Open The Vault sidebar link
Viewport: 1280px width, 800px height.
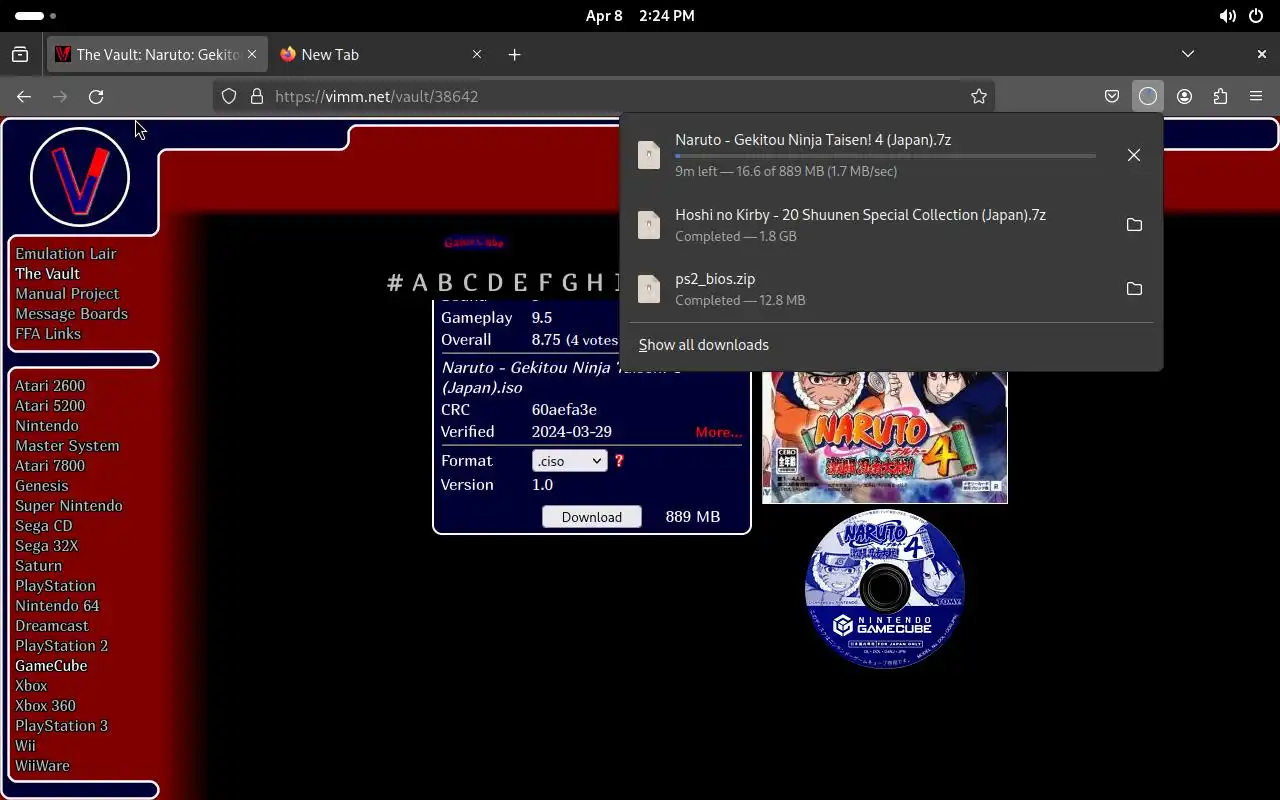[47, 274]
